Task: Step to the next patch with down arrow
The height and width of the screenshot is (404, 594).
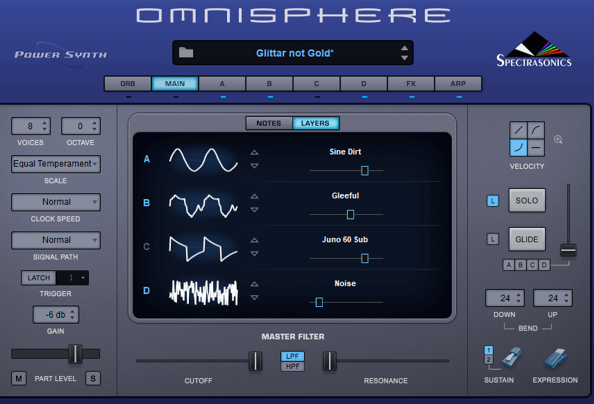Action: (x=404, y=58)
